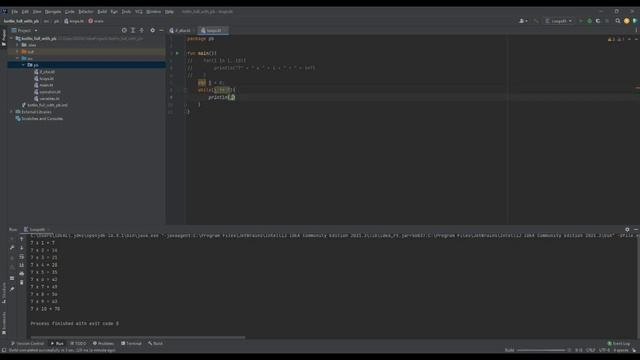Toggle soft-wrap in Run console
640x360 pixels.
(22, 257)
